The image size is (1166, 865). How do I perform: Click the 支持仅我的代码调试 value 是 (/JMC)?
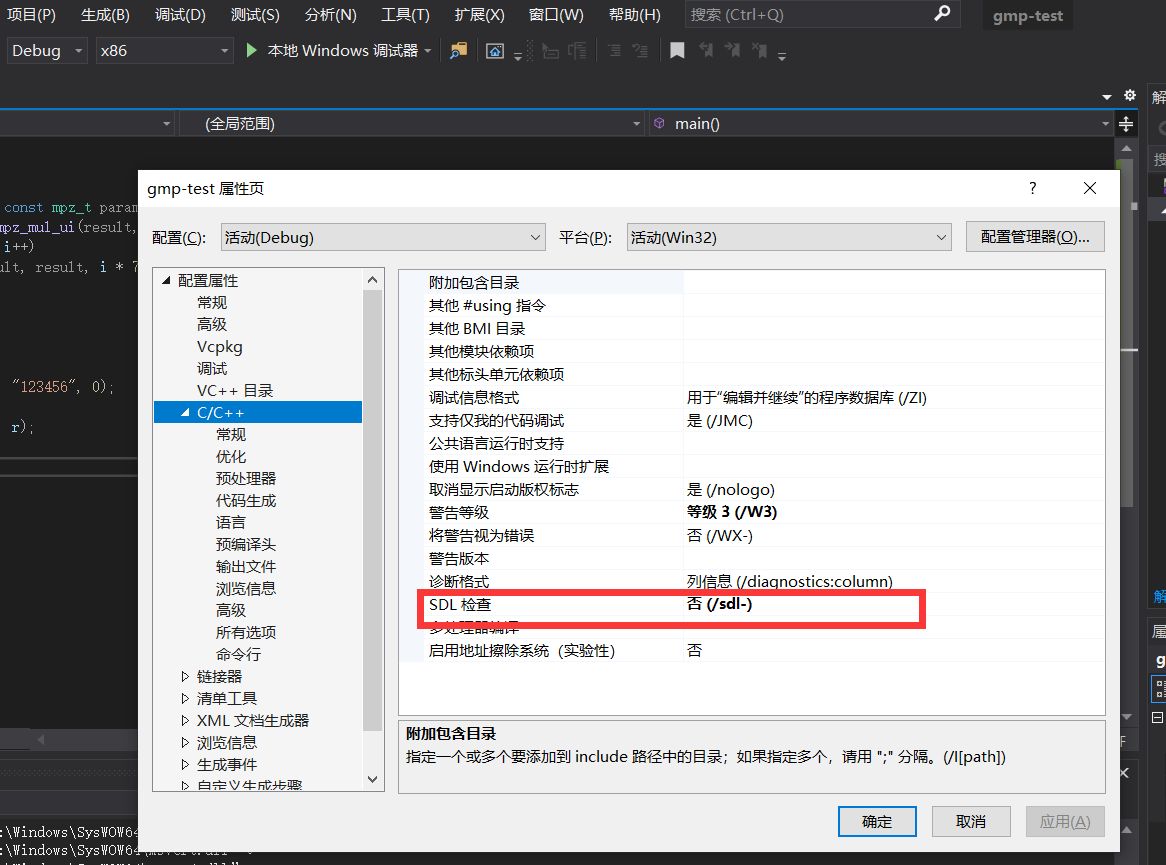coord(720,420)
